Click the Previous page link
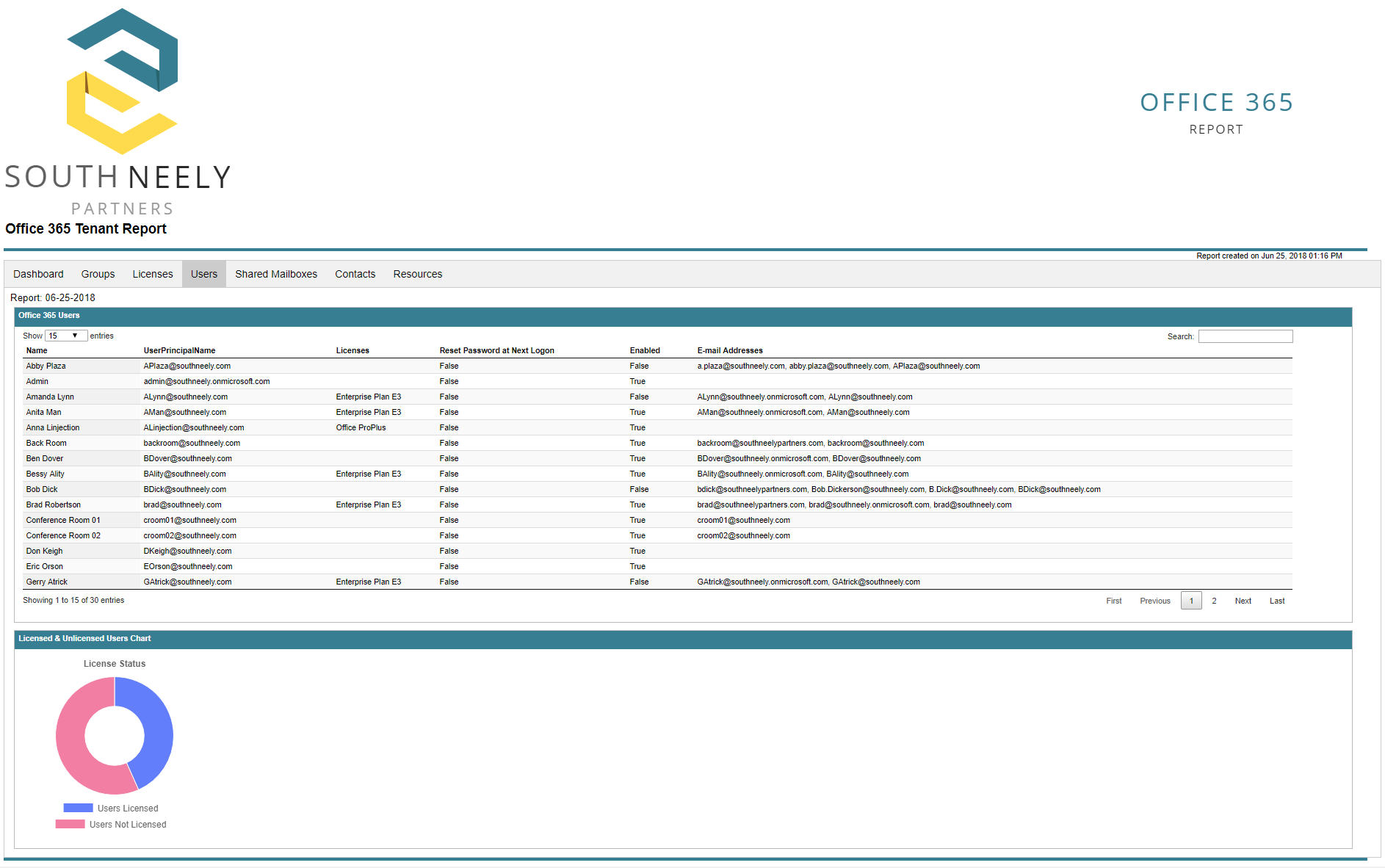The image size is (1385, 868). tap(1155, 601)
